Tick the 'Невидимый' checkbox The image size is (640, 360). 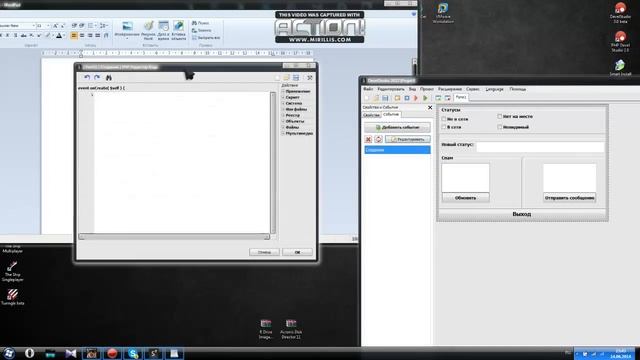pyautogui.click(x=500, y=127)
